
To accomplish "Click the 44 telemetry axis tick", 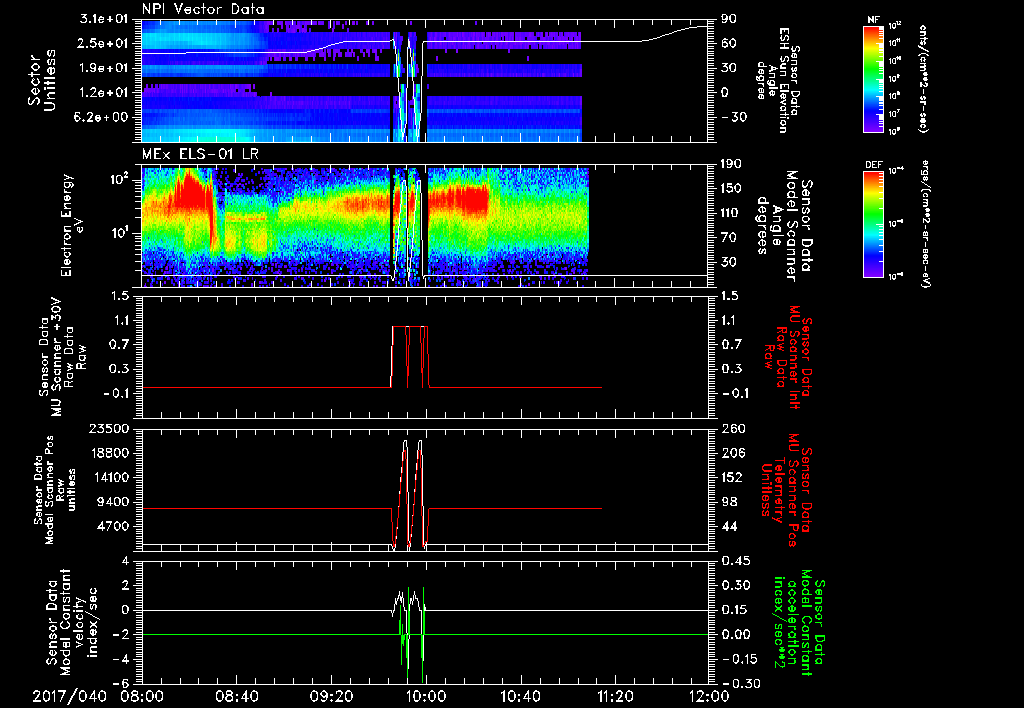I will [x=729, y=526].
